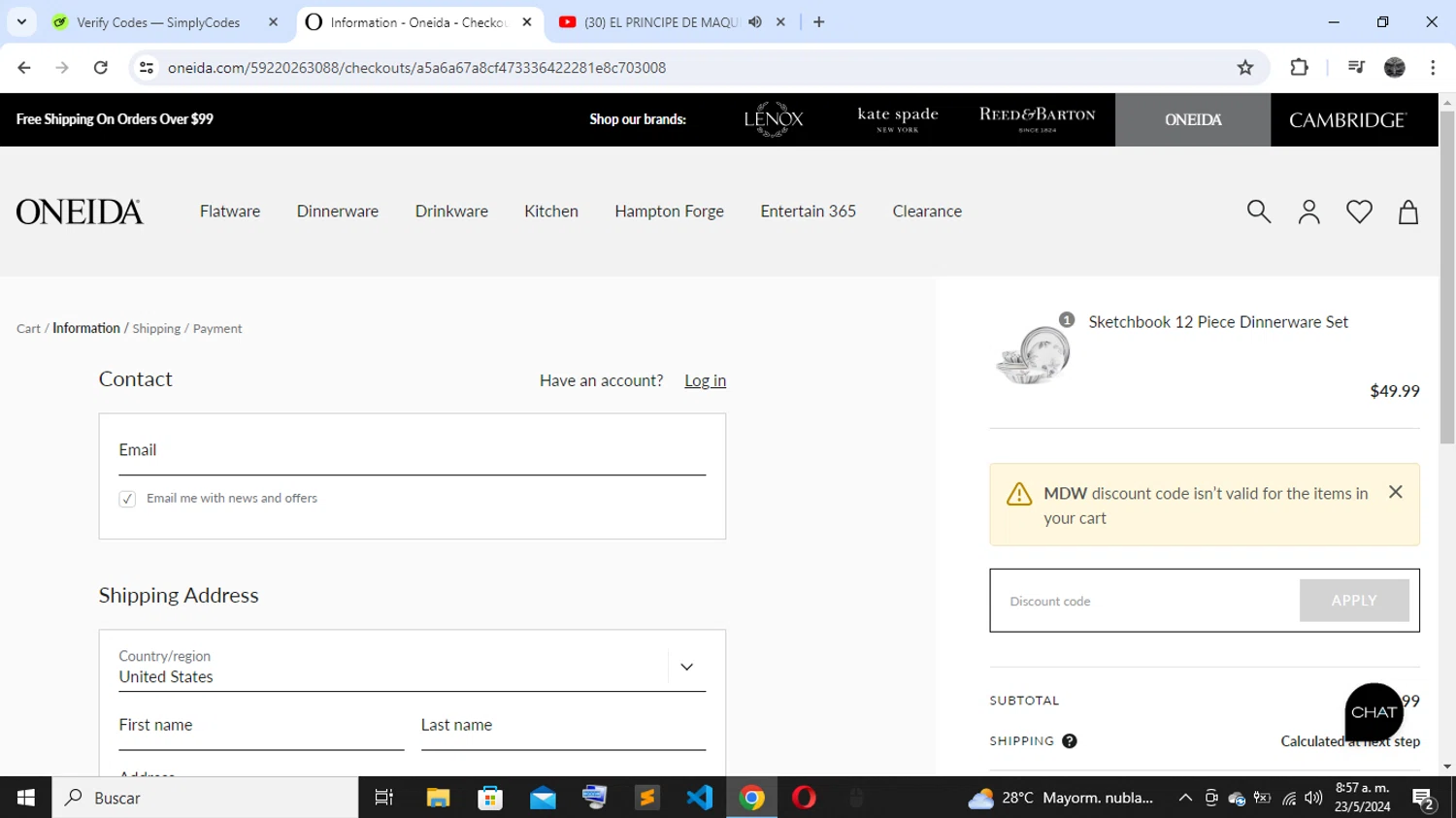Image resolution: width=1456 pixels, height=818 pixels.
Task: Click the browser address bar URL
Action: tap(416, 67)
